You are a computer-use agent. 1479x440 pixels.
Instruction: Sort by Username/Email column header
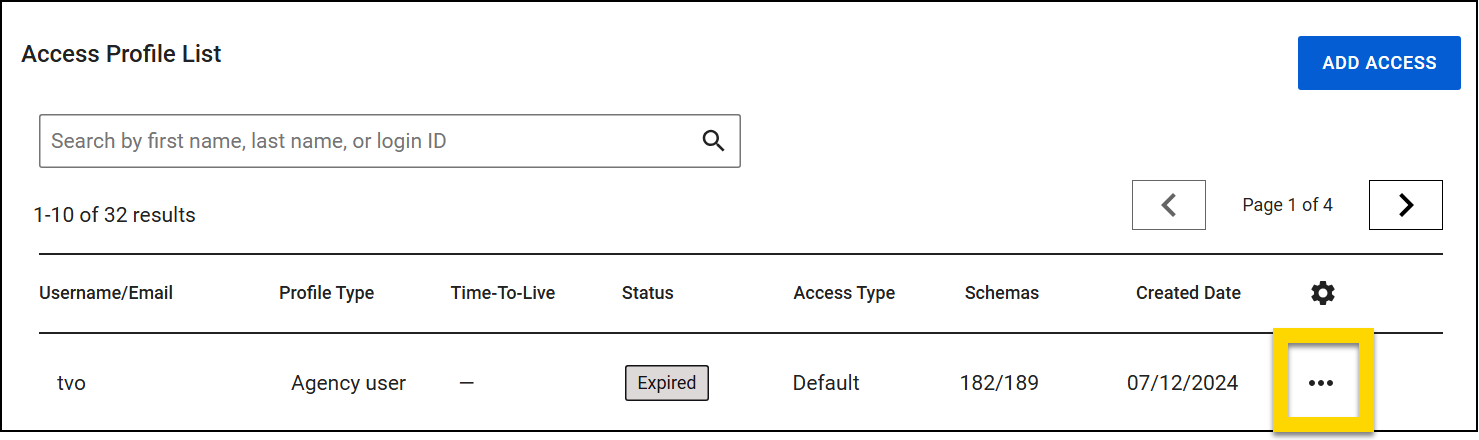[106, 293]
